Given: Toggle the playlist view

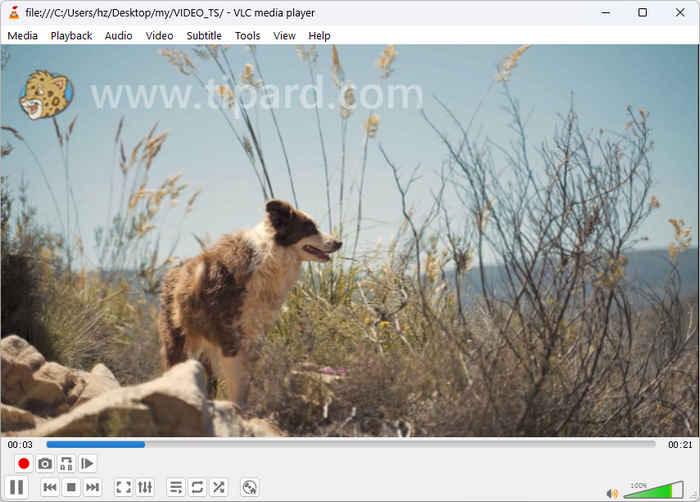Looking at the screenshot, I should pyautogui.click(x=176, y=487).
